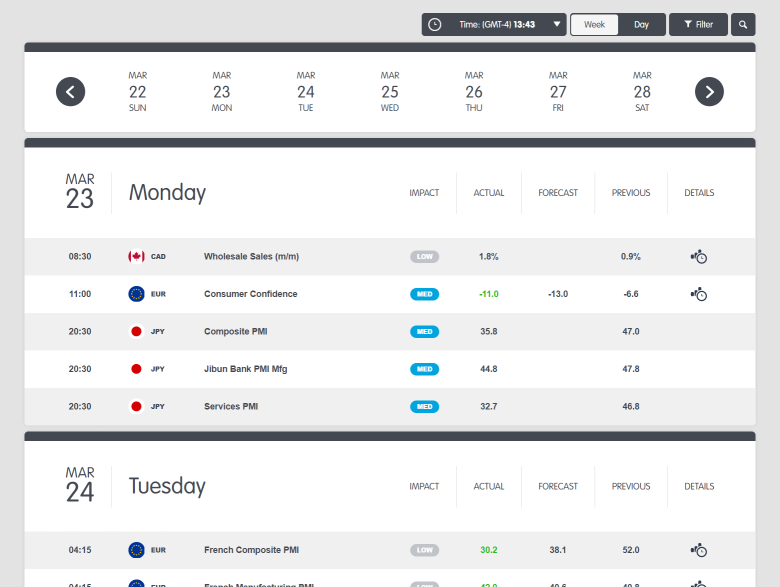Click previous value 47.8
Screen dimensions: 780x587
pyautogui.click(x=631, y=369)
